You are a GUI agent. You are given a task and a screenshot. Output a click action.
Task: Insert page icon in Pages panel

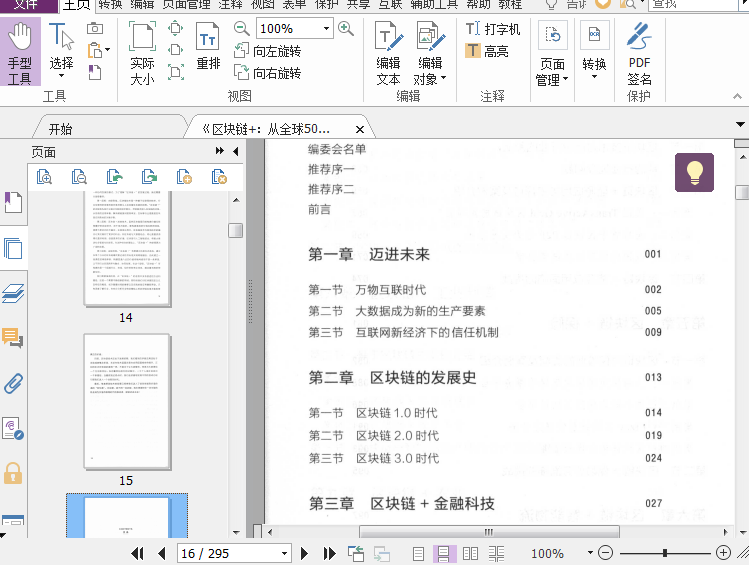pos(184,177)
